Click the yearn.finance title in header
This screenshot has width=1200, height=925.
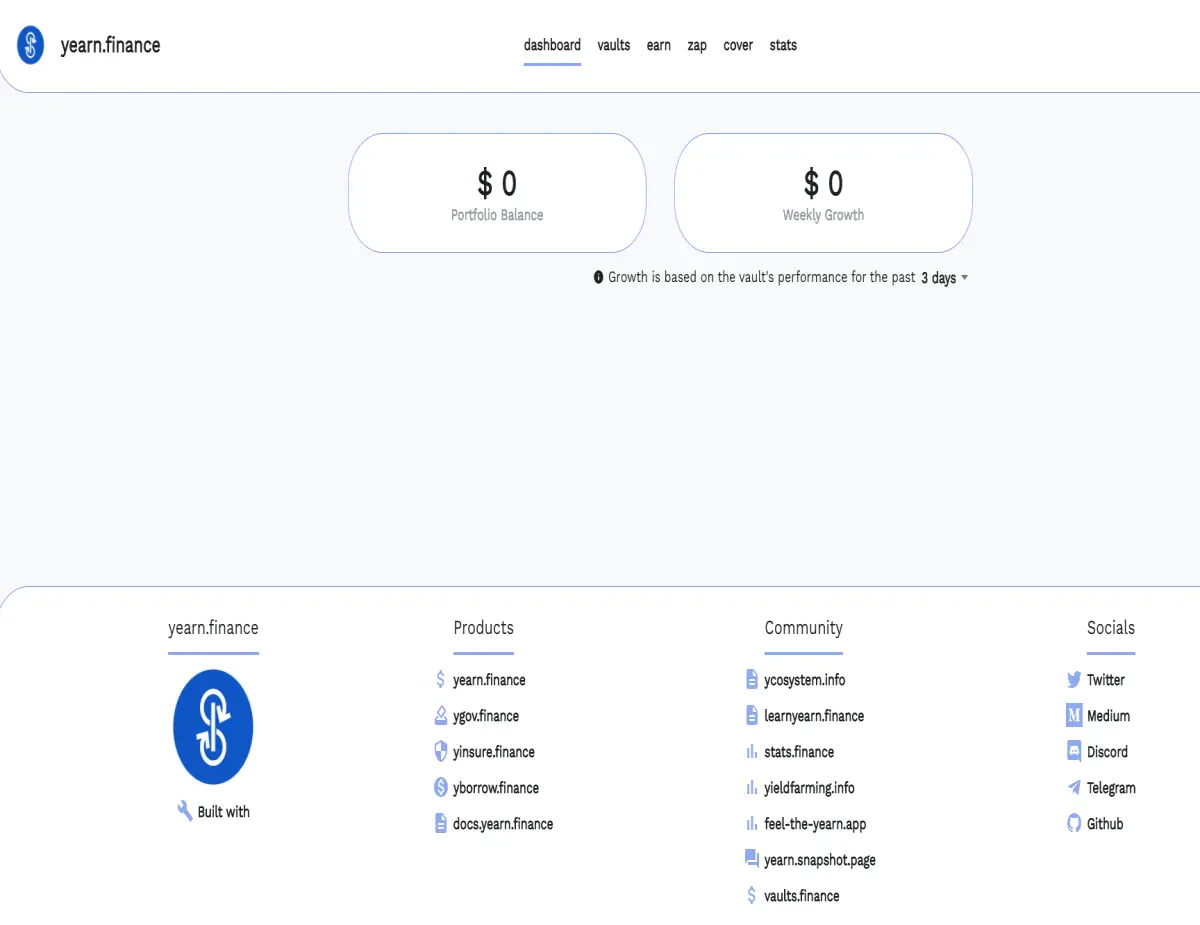110,45
